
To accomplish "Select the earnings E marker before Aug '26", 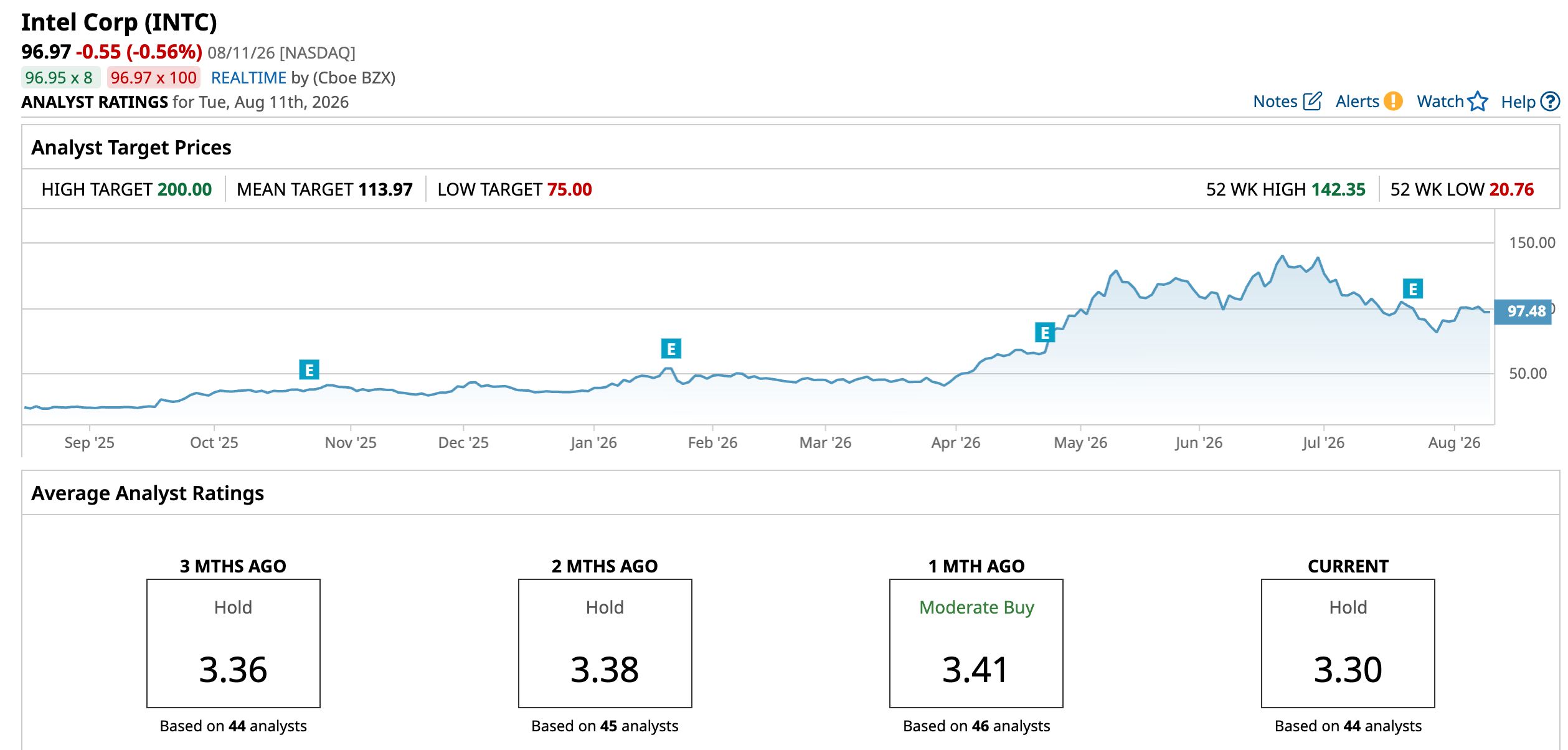I will [x=1412, y=289].
